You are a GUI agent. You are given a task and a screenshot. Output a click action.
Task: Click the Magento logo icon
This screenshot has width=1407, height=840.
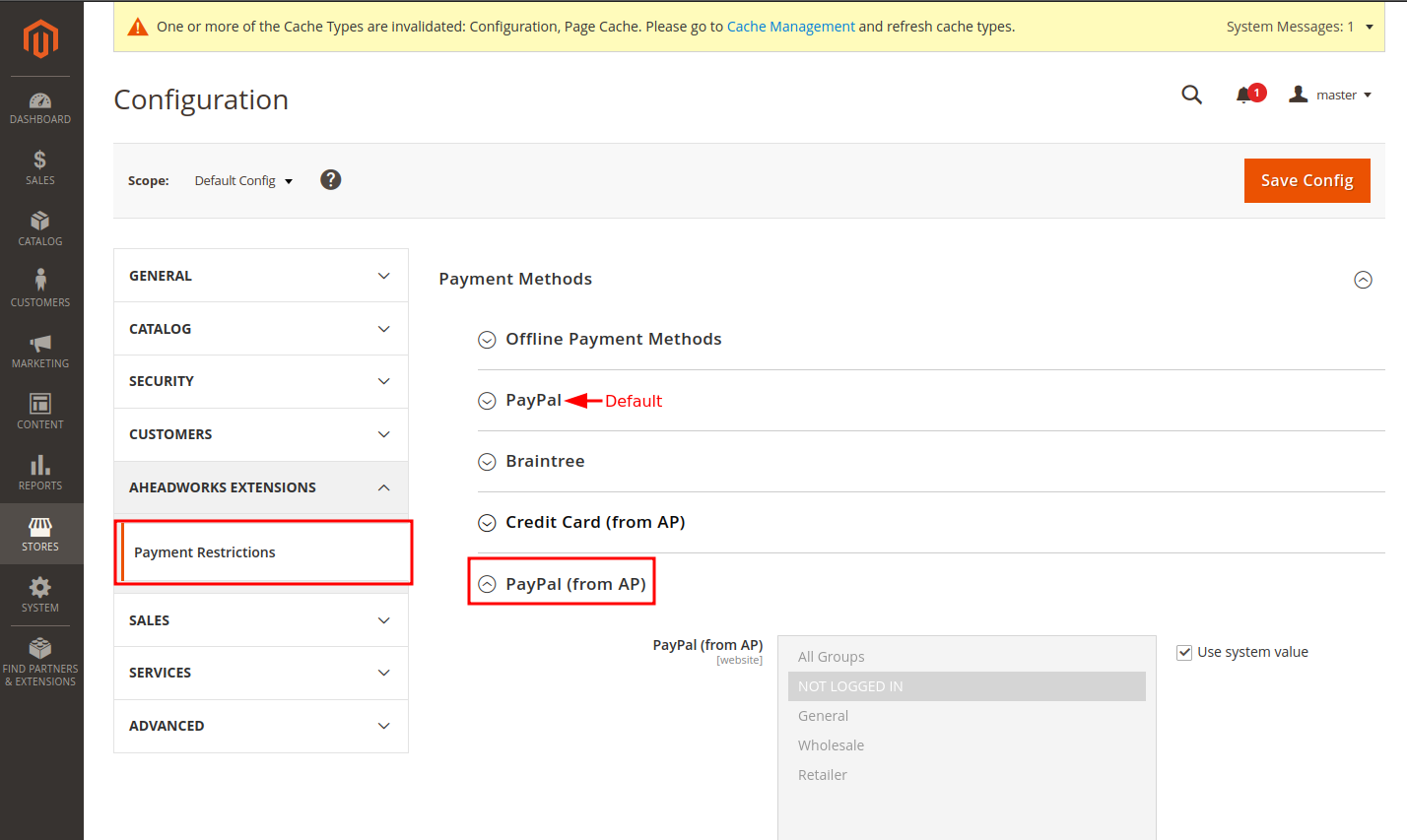point(40,39)
